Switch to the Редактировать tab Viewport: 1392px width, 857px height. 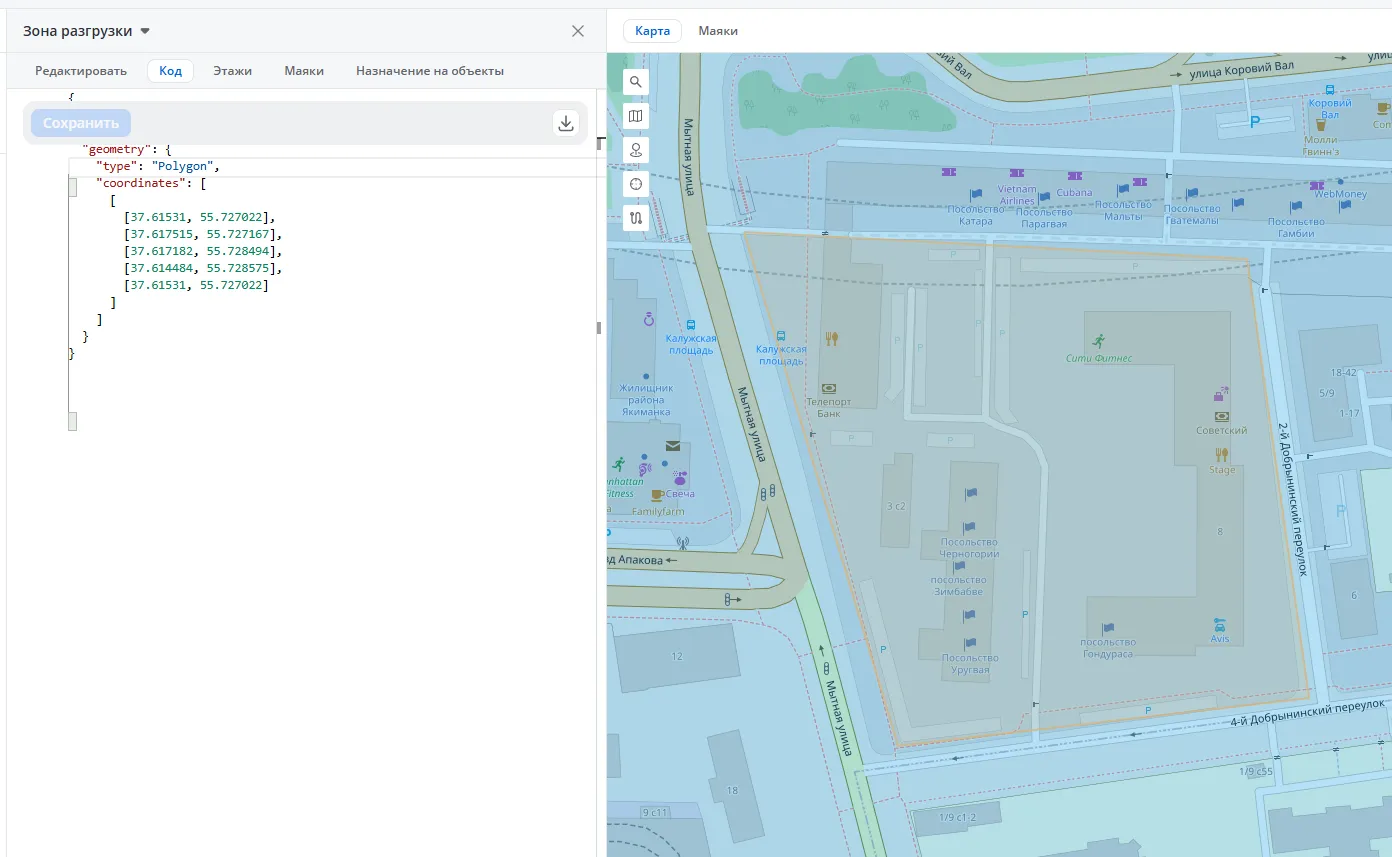pos(81,71)
